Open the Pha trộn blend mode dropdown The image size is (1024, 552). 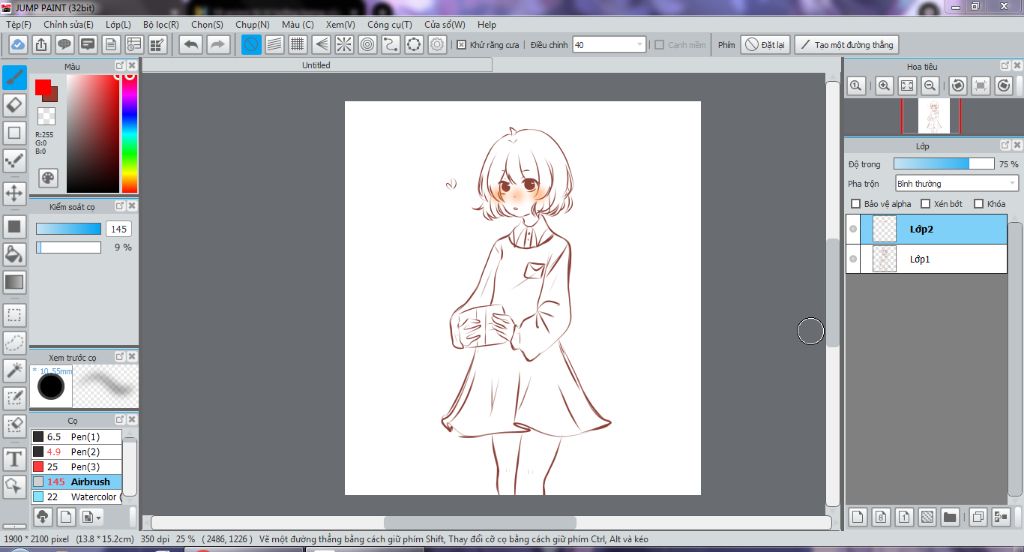pos(956,184)
